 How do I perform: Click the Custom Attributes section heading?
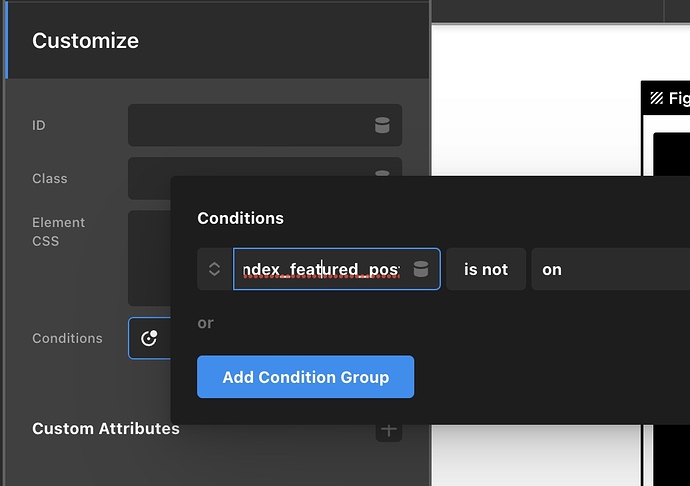106,429
